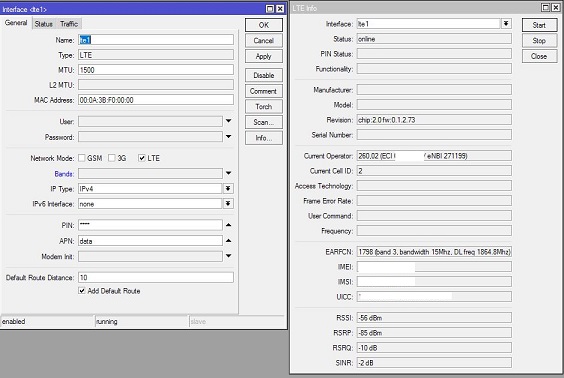Toggle the Add Default Route checkbox

pyautogui.click(x=82, y=291)
